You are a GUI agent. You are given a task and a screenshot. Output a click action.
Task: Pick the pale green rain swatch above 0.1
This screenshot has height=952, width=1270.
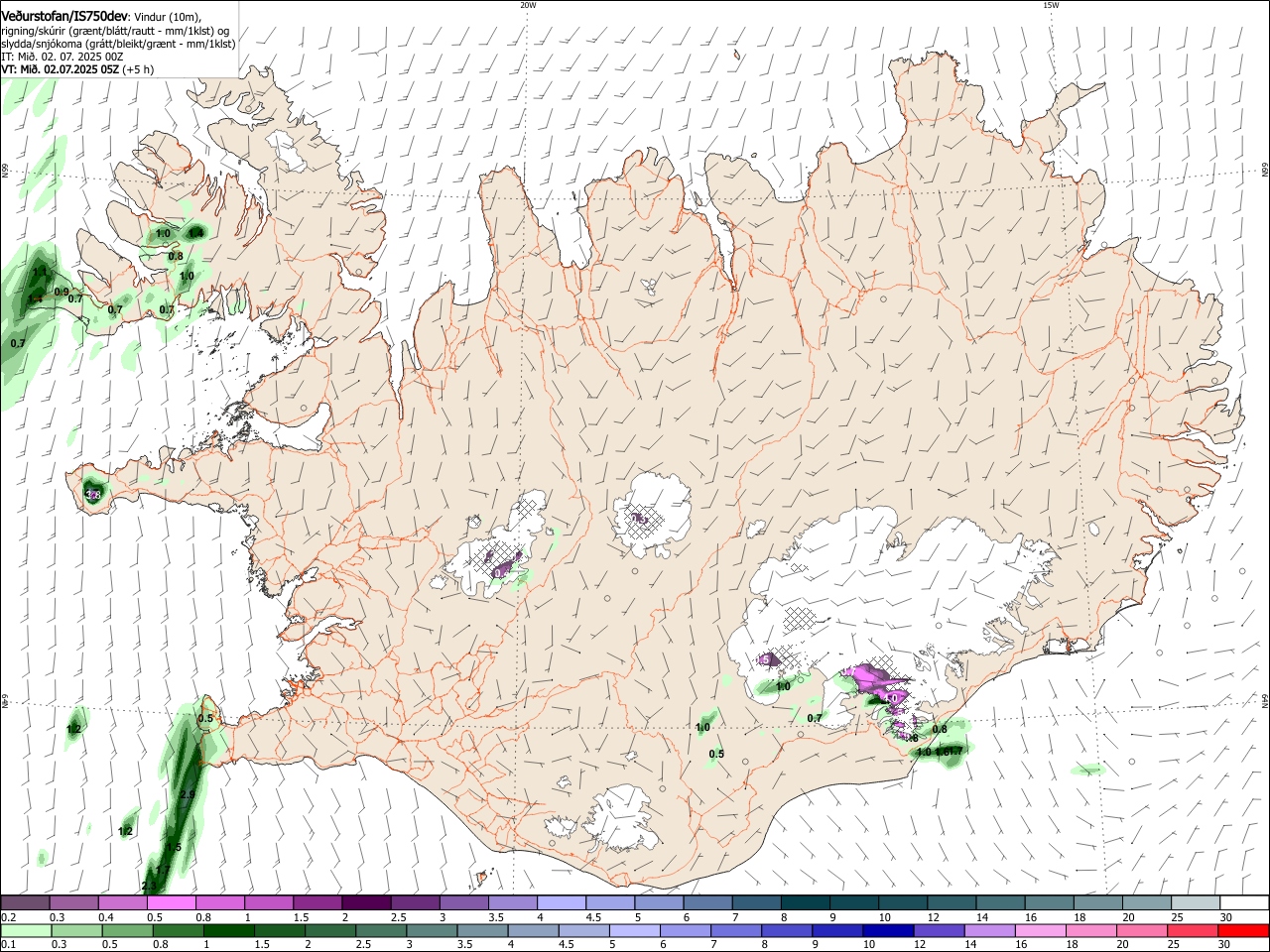point(25,931)
